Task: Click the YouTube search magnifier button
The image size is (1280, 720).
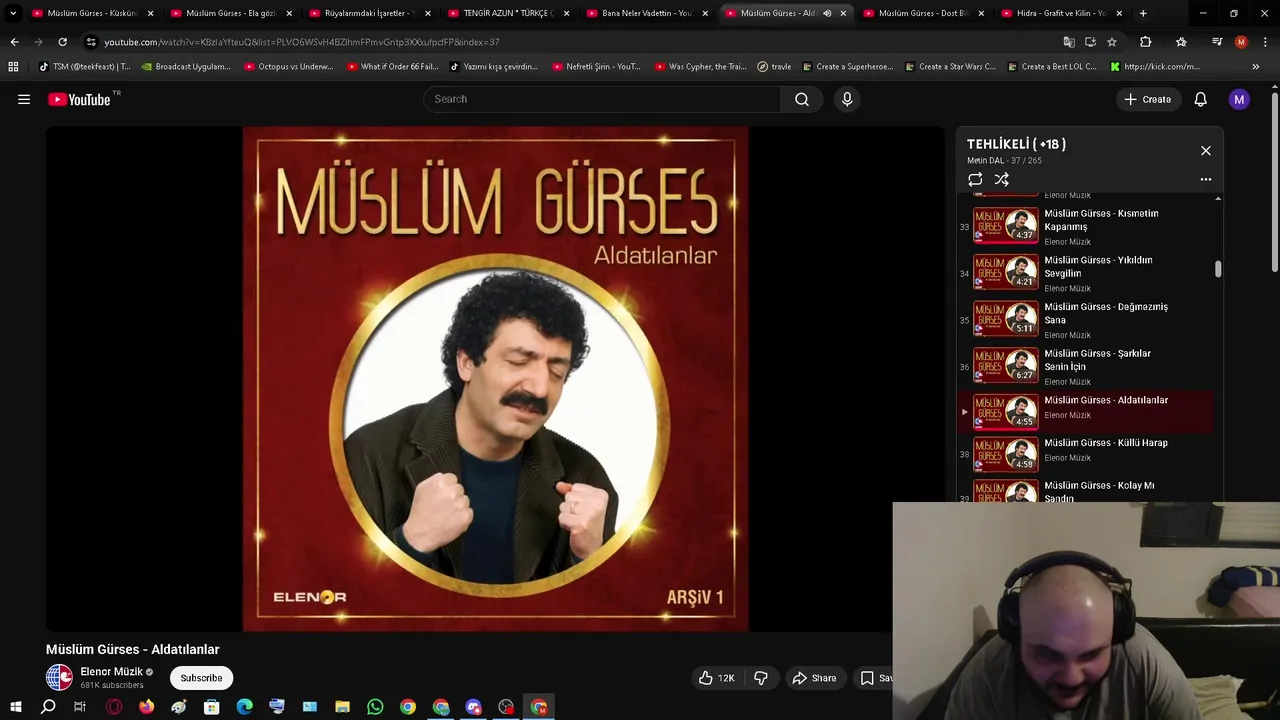Action: click(x=802, y=99)
